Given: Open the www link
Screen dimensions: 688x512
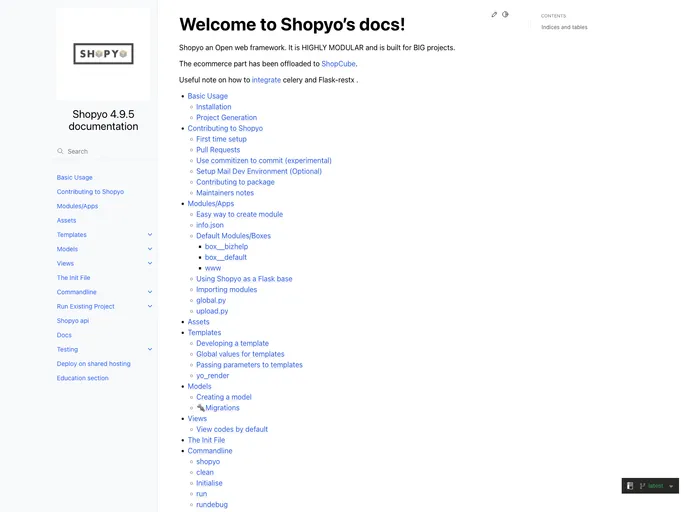Looking at the screenshot, I should [213, 268].
